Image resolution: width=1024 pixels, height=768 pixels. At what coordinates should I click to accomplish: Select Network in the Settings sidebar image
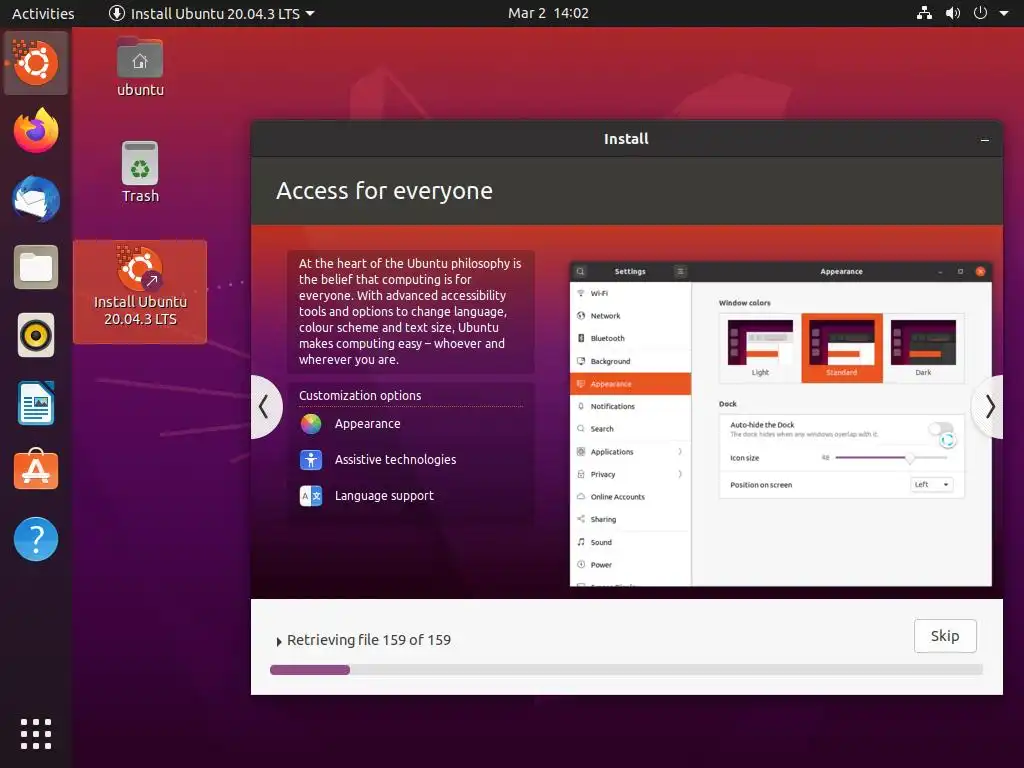click(630, 315)
